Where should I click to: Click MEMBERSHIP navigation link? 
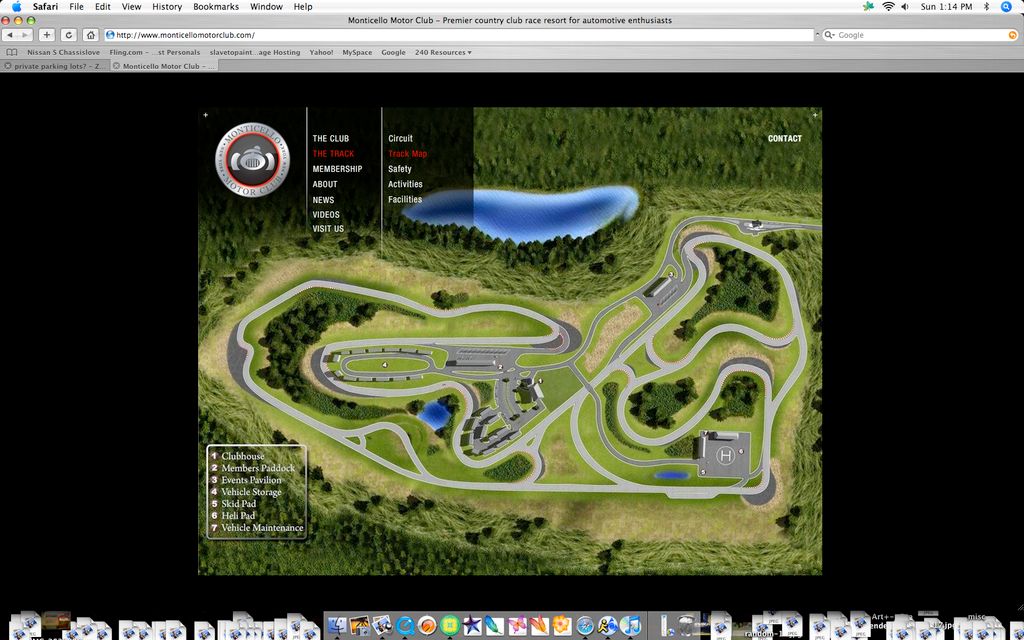337,168
